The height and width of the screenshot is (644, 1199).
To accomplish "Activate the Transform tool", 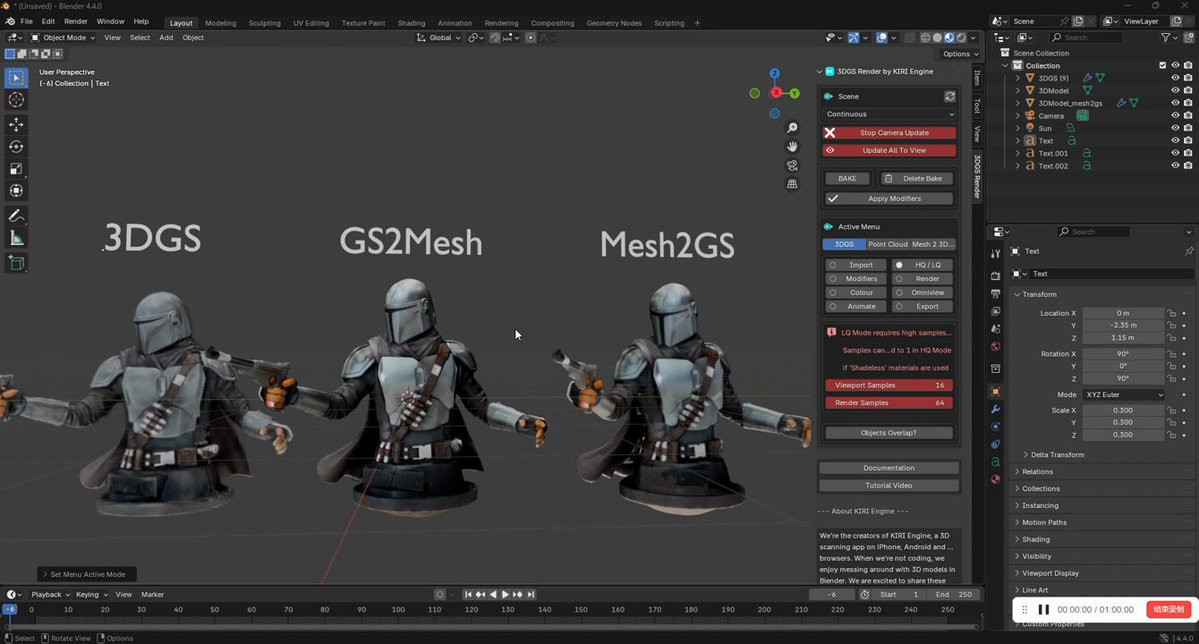I will click(x=16, y=190).
